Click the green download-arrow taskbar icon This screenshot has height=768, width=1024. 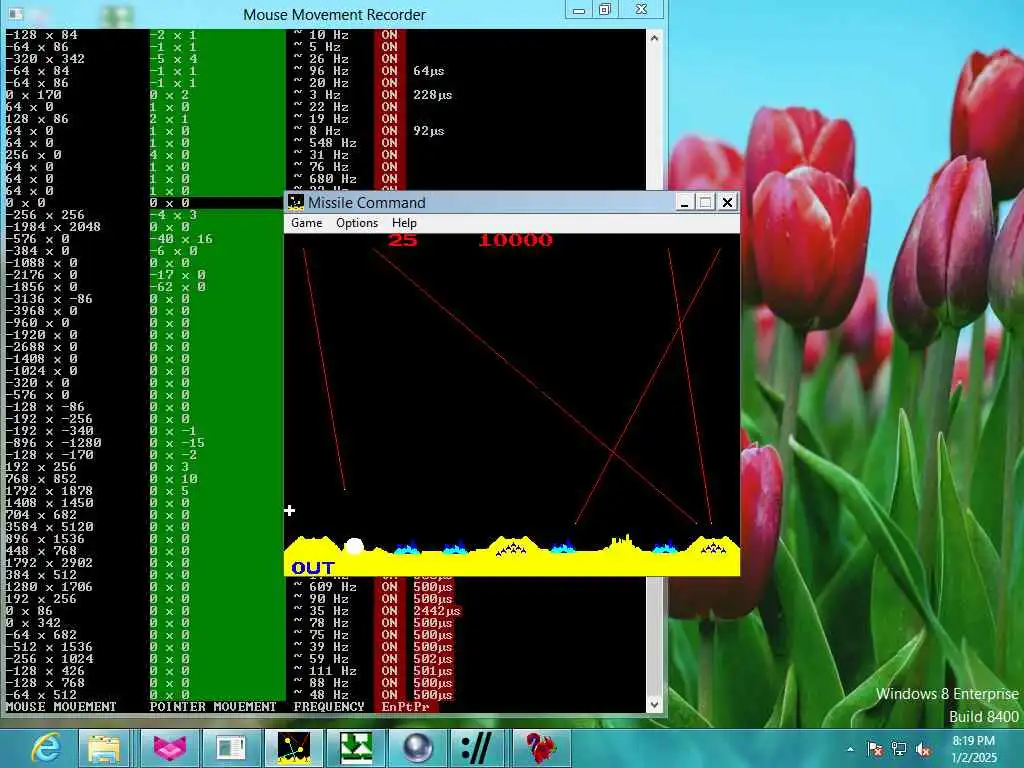tap(356, 748)
